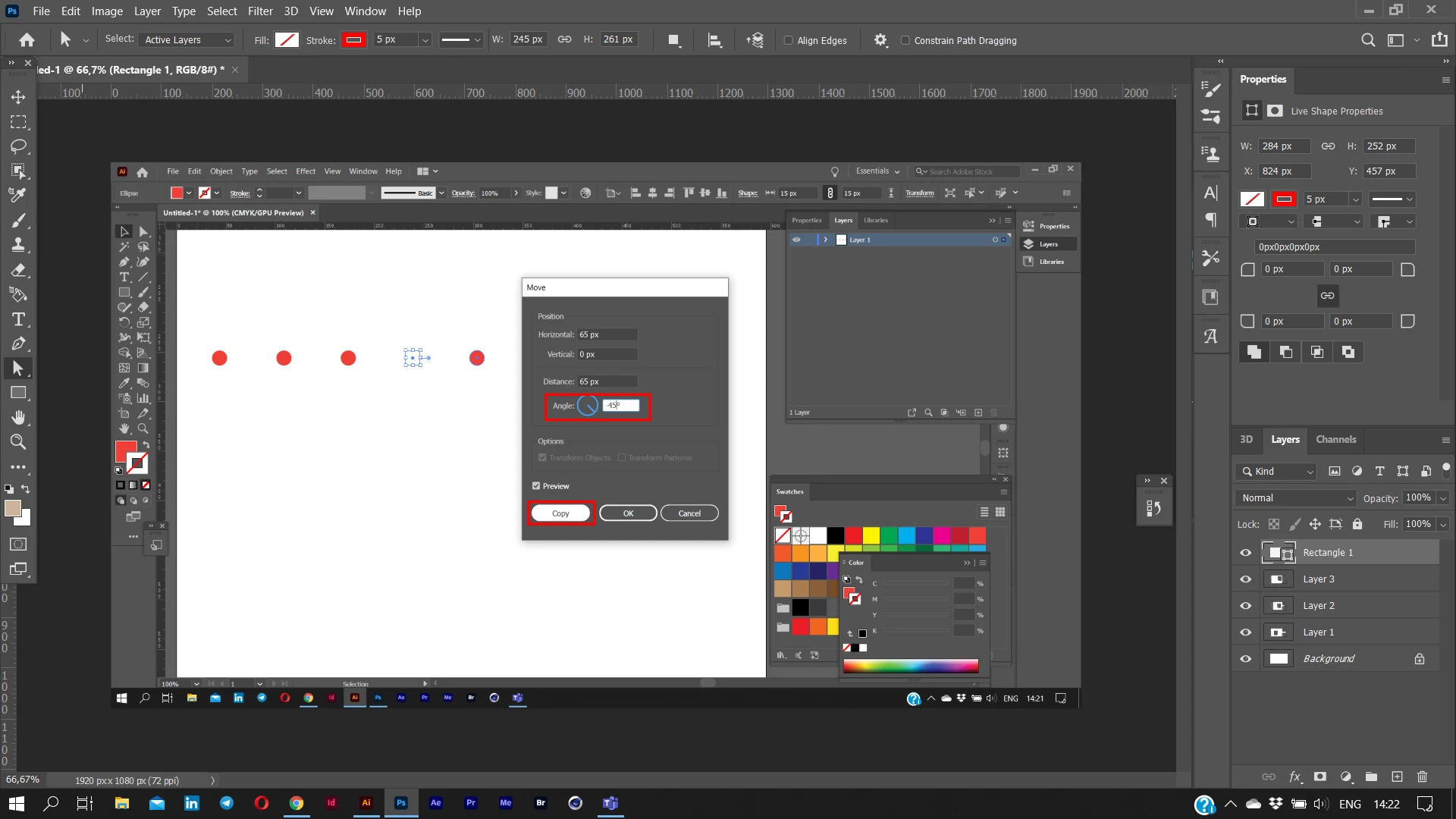Click the red Stroke color swatch
The height and width of the screenshot is (819, 1456).
[x=353, y=40]
